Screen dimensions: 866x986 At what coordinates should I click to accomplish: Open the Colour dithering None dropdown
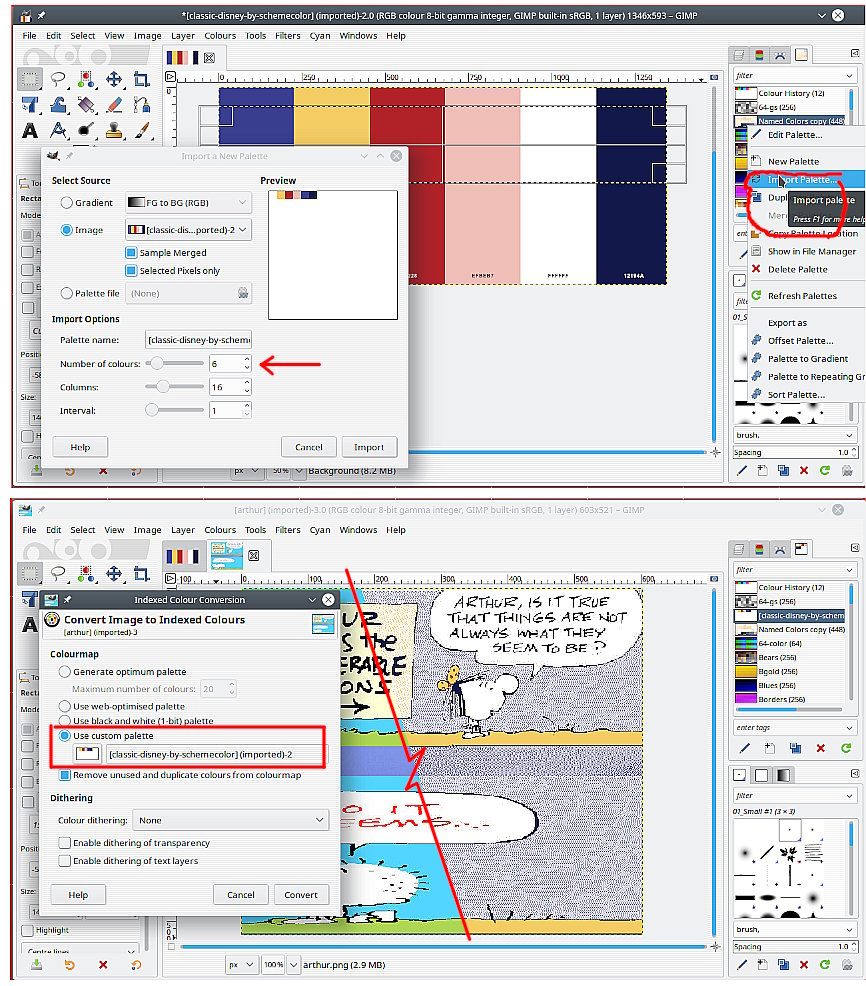[x=231, y=820]
